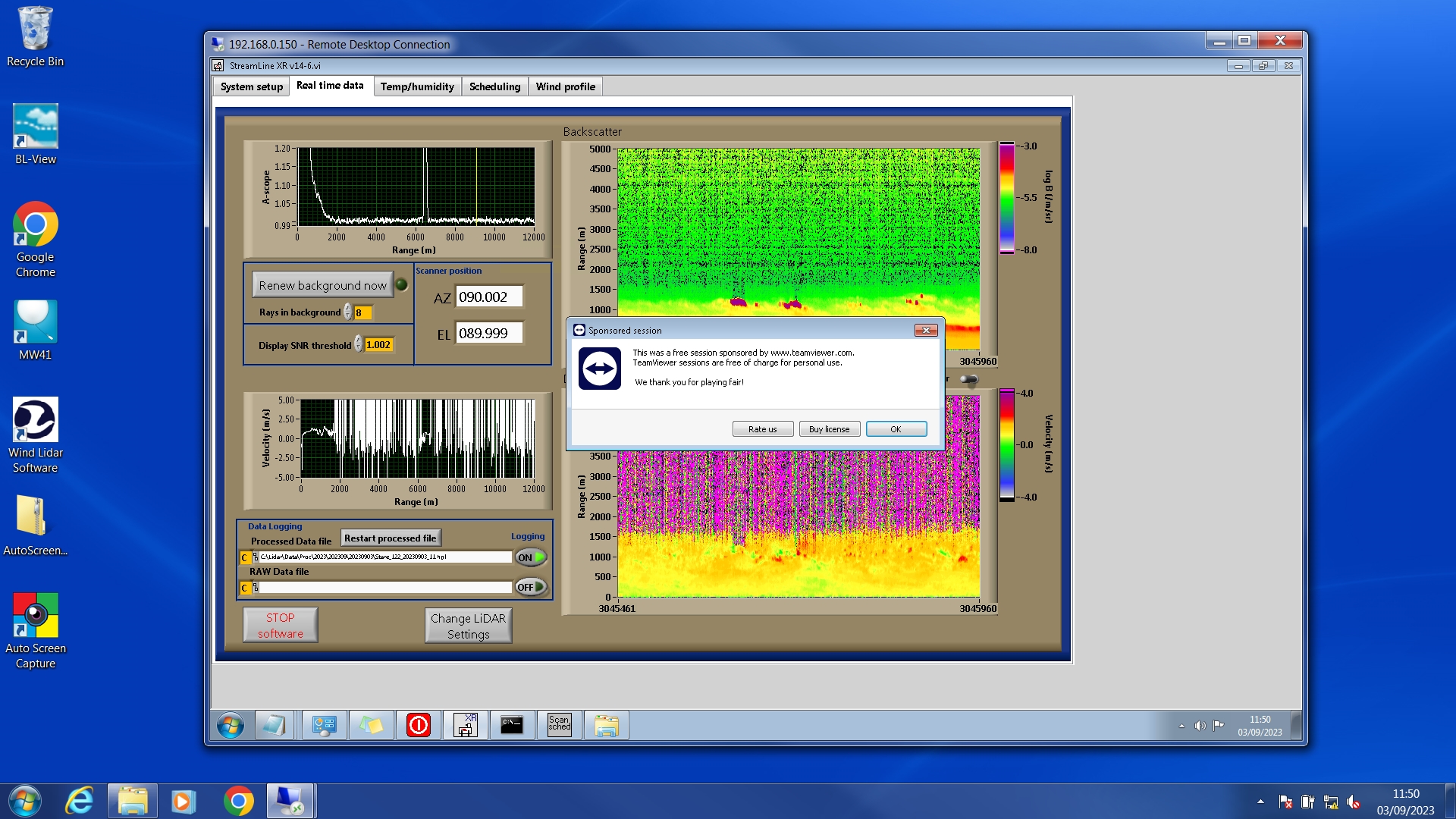Switch to the Wind profile tab
This screenshot has width=1456, height=819.
pos(565,86)
